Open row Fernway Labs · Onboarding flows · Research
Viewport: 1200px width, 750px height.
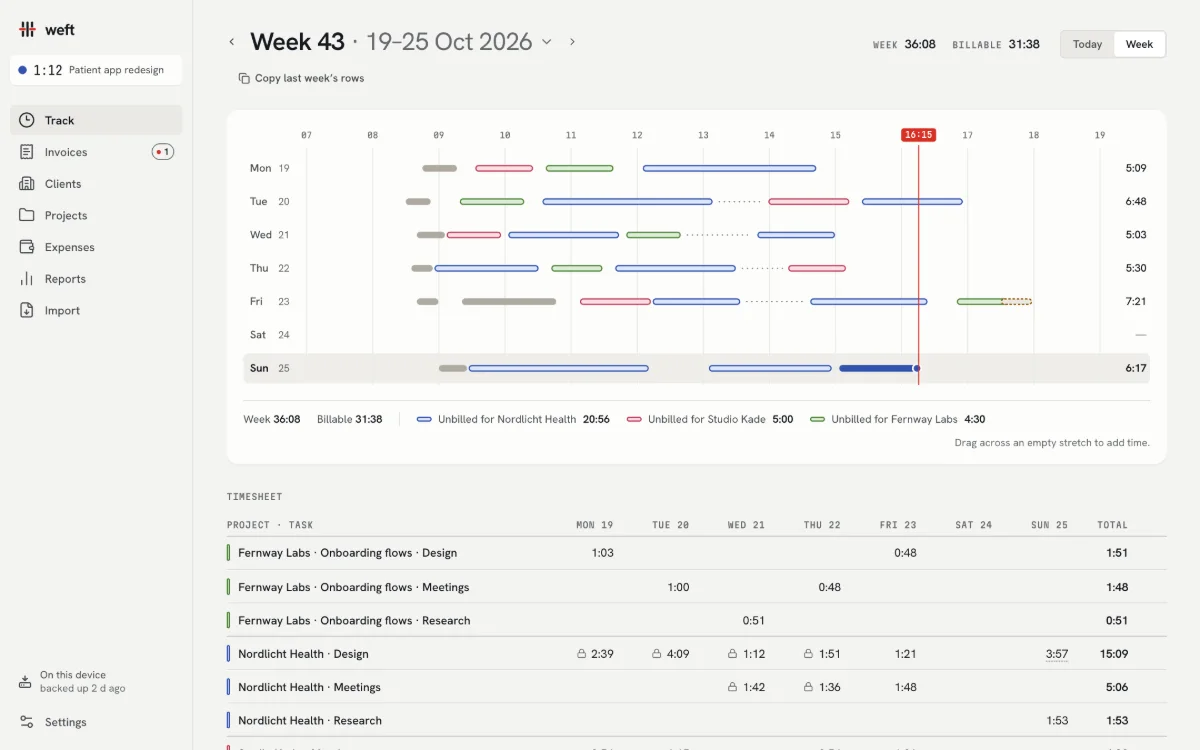(x=696, y=620)
